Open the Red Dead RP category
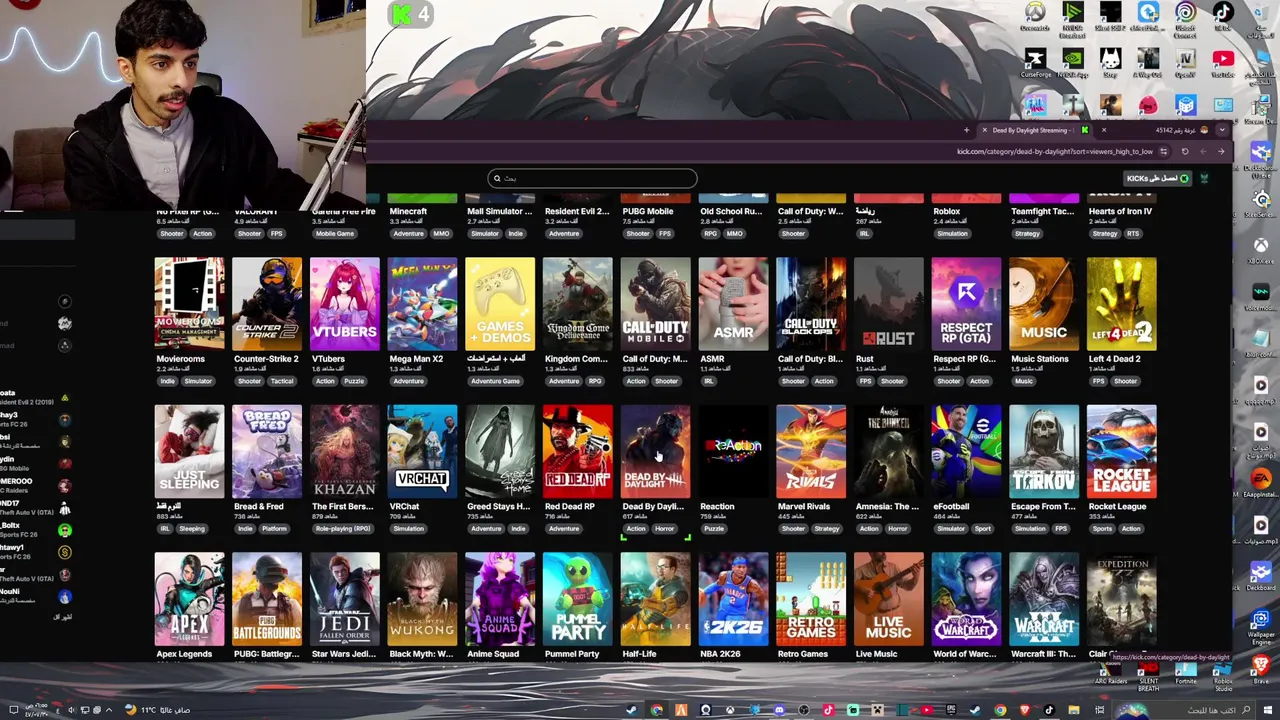Viewport: 1280px width, 720px height. 578,451
